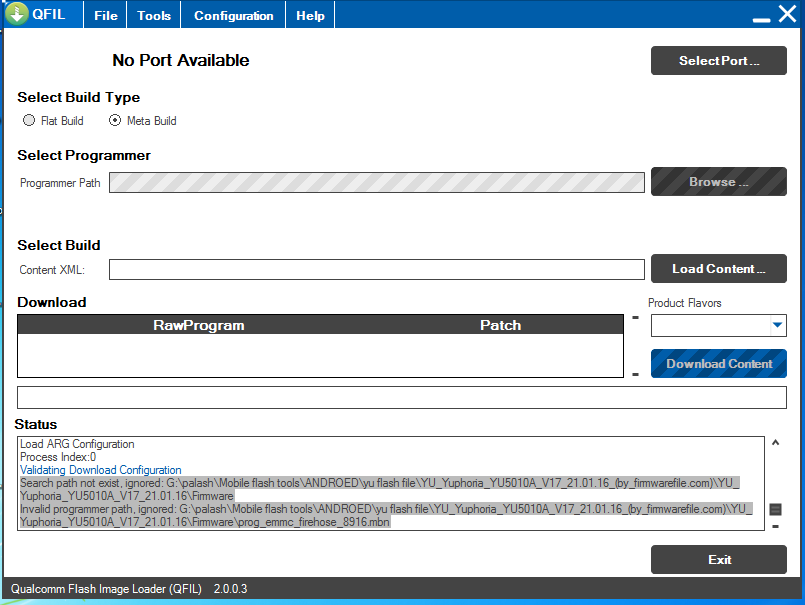Screen dimensions: 805x605
Task: Click the Patch column header
Action: click(501, 325)
